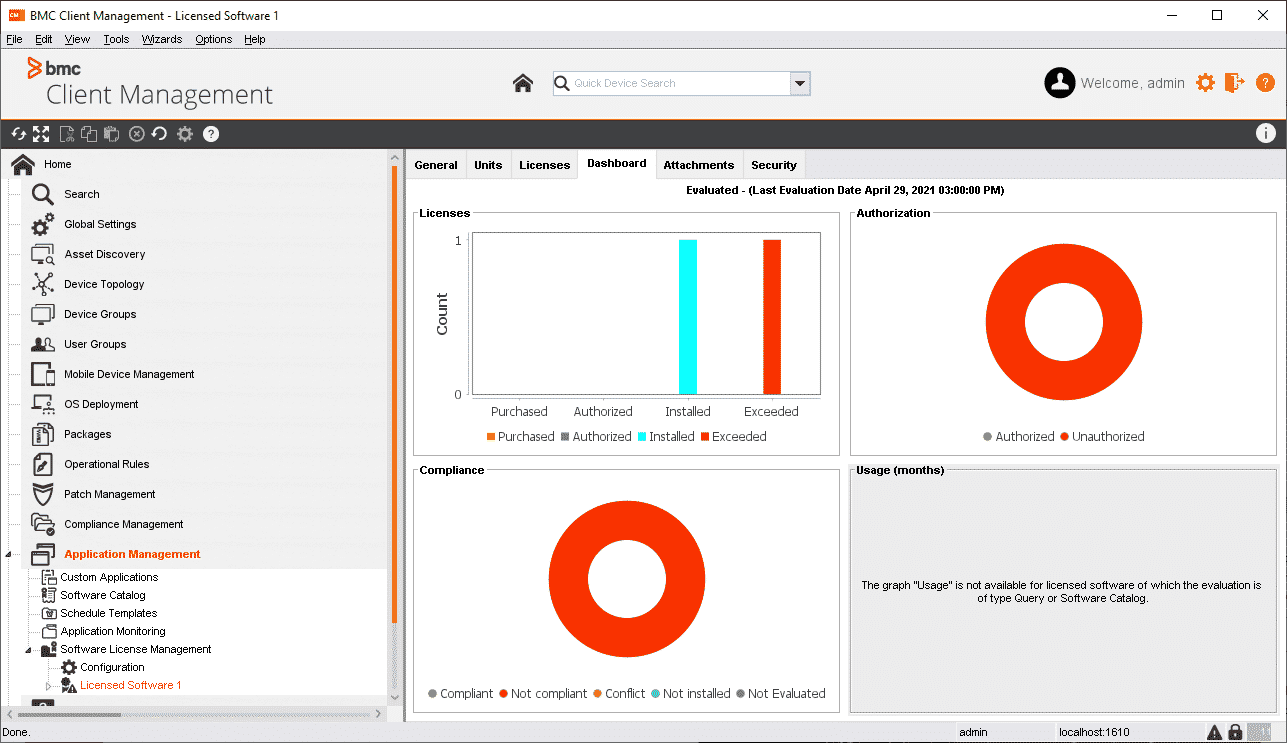Open the Search node
This screenshot has width=1287, height=743.
82,194
